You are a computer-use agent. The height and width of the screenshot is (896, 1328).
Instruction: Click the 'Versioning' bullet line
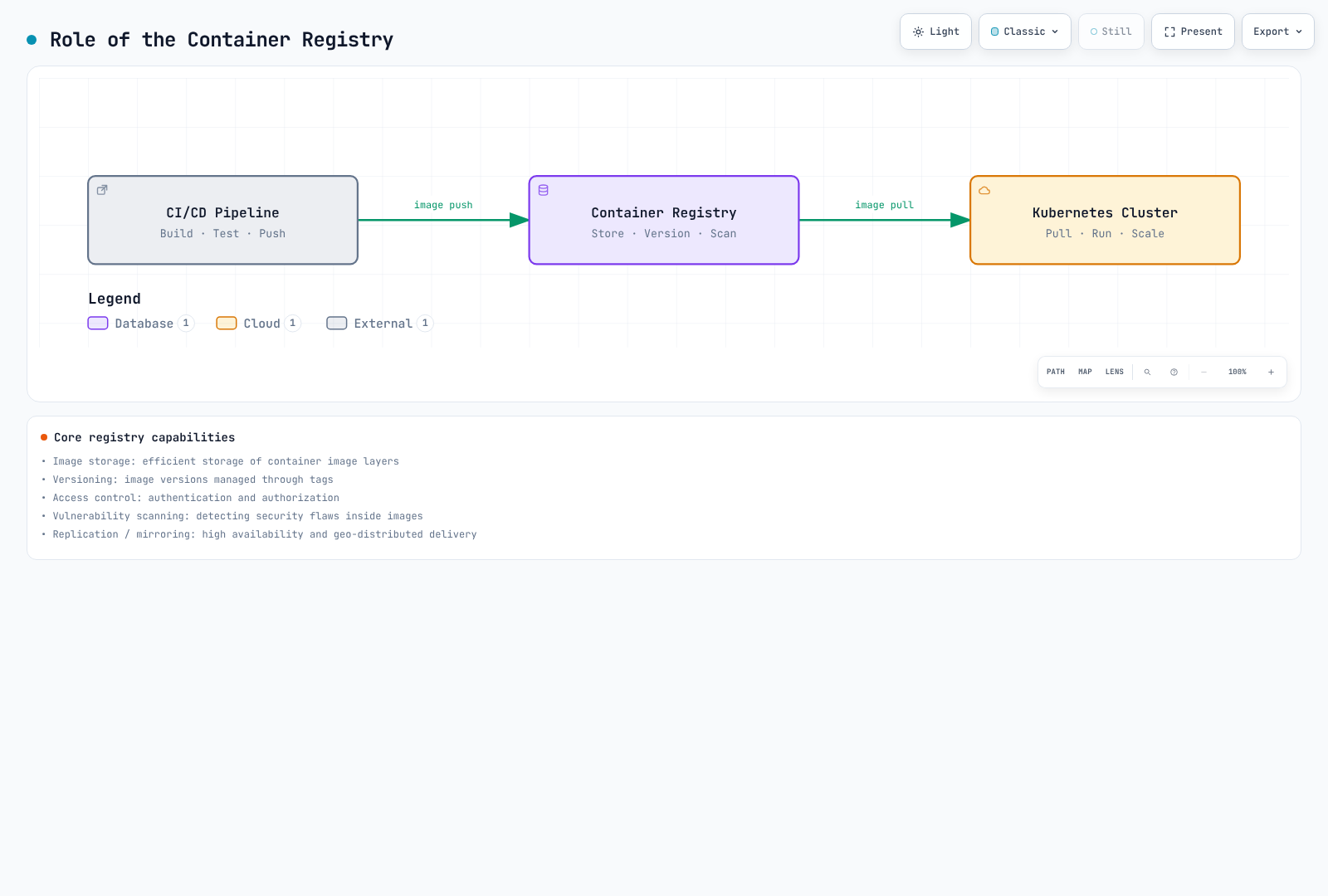pos(193,480)
